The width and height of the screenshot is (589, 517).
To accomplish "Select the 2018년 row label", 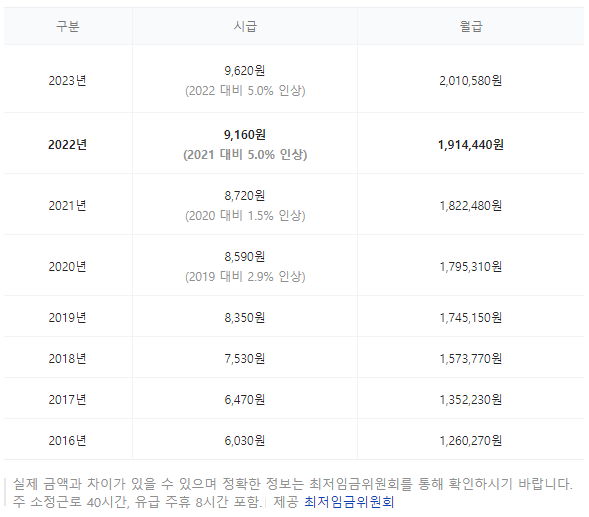I will pos(68,359).
